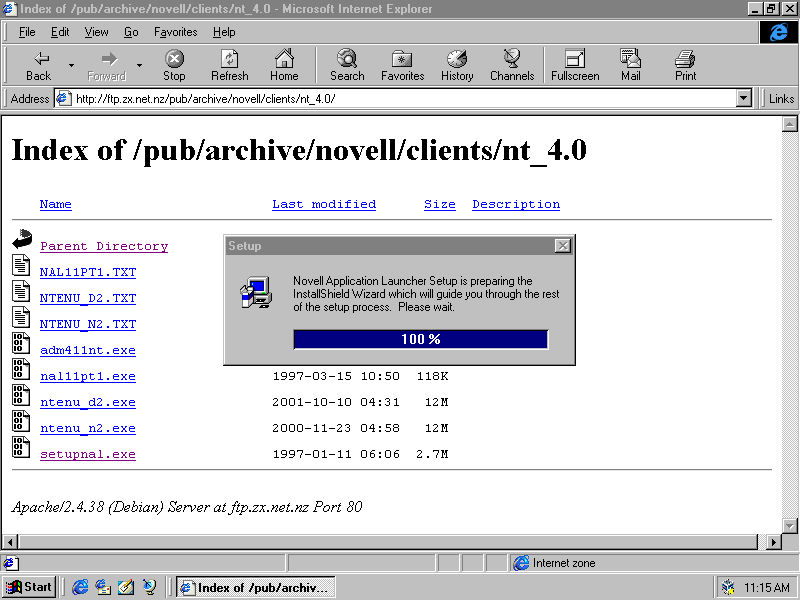Sort listing by the Size link
The height and width of the screenshot is (600, 800).
[440, 204]
